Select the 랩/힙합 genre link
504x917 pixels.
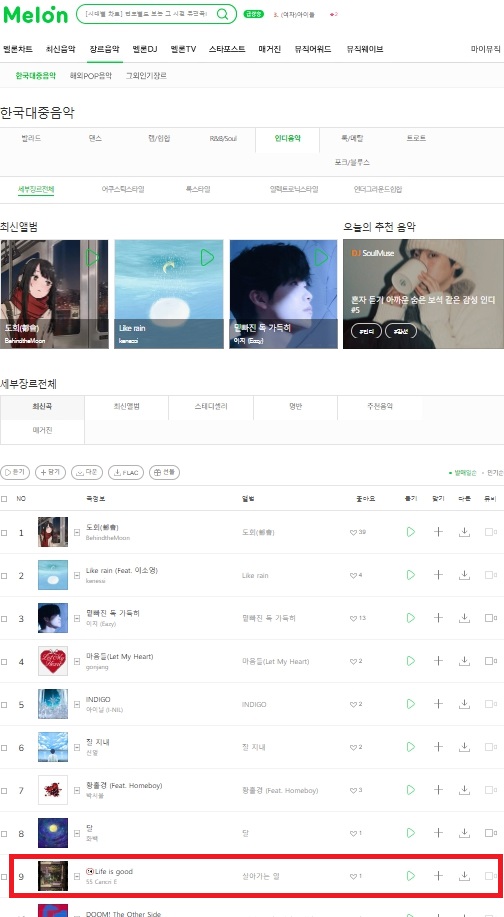[159, 139]
